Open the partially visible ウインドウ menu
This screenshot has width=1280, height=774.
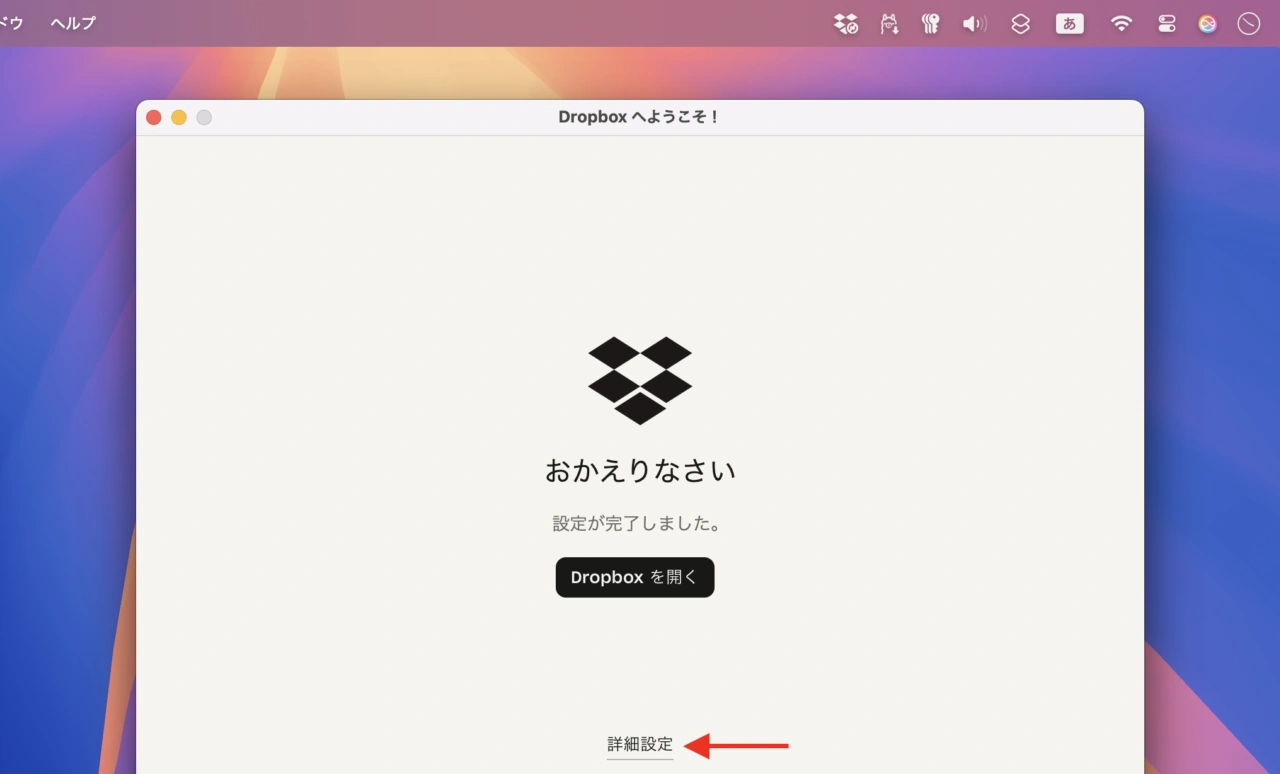(10, 23)
